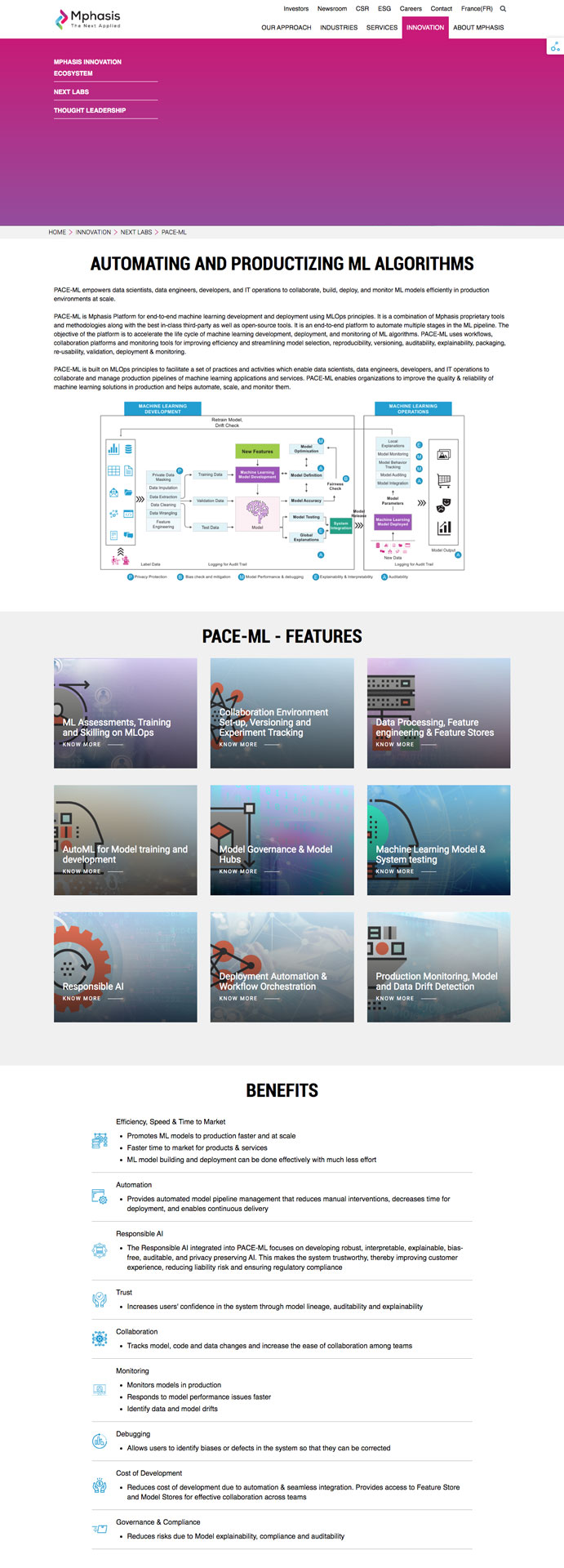Click the Governance & Compliance icon
Viewport: 564px width, 1568px height.
click(x=100, y=1529)
